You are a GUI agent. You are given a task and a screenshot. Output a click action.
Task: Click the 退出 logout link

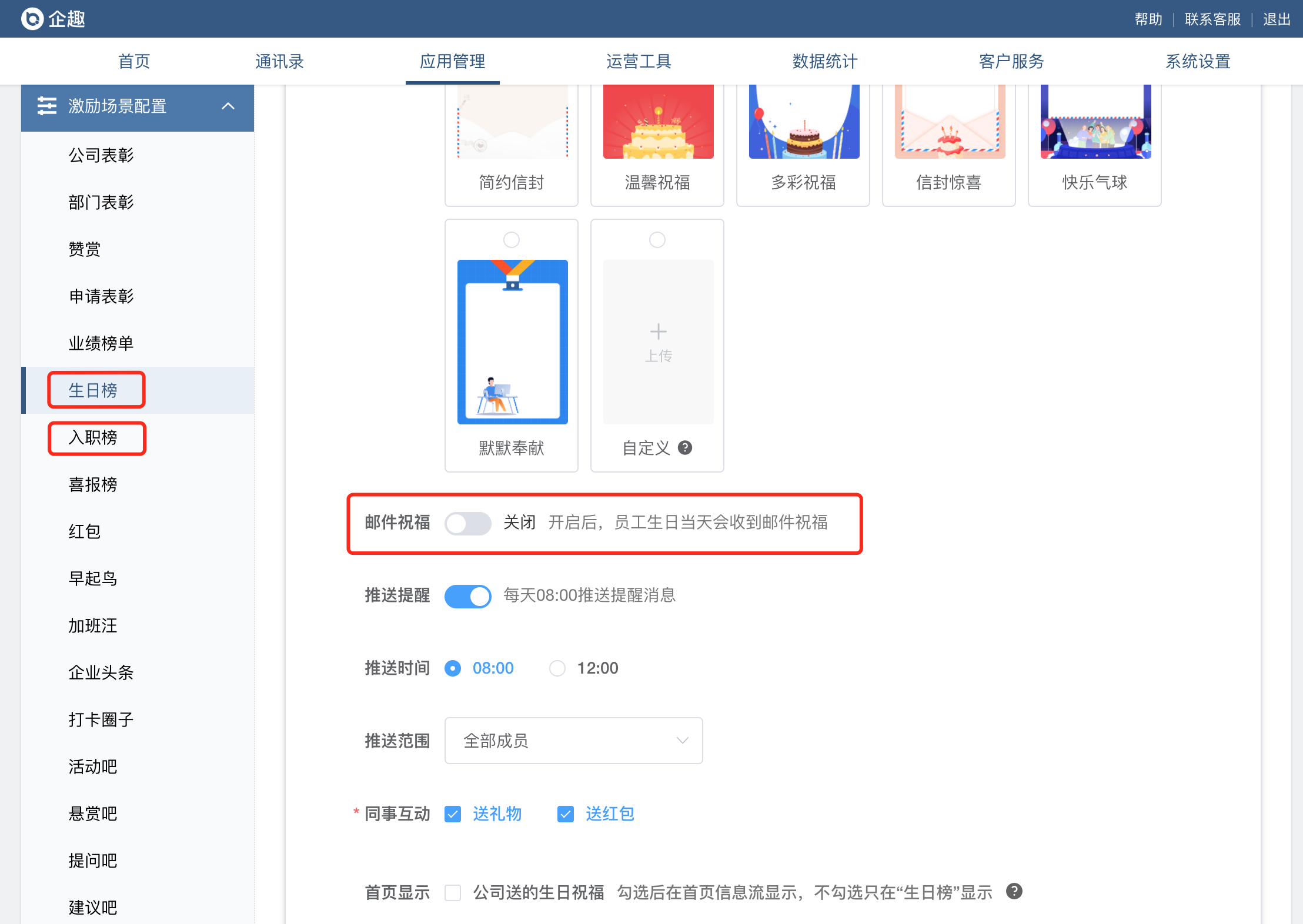1277,19
